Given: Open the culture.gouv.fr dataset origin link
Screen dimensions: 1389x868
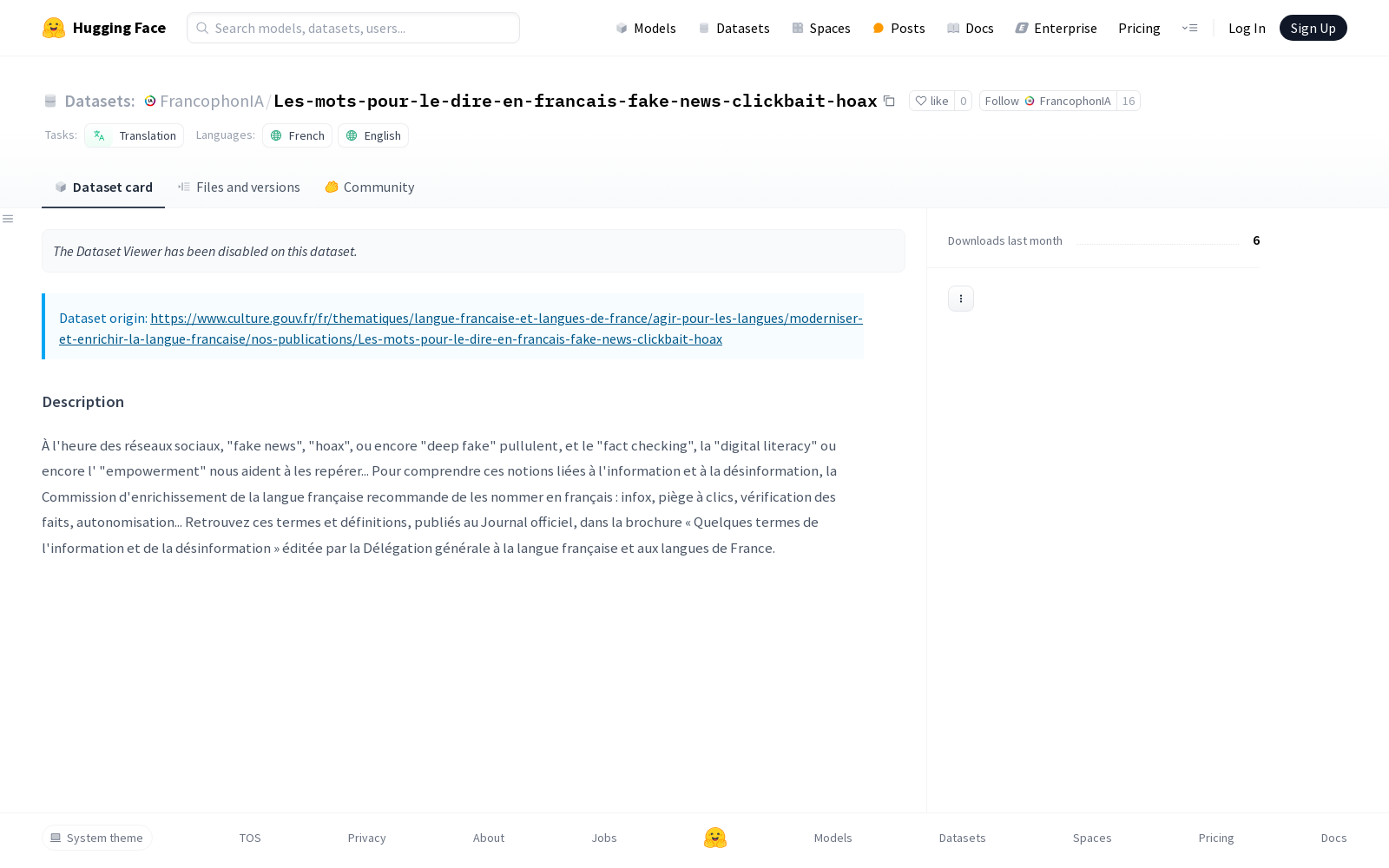Looking at the screenshot, I should [x=461, y=328].
